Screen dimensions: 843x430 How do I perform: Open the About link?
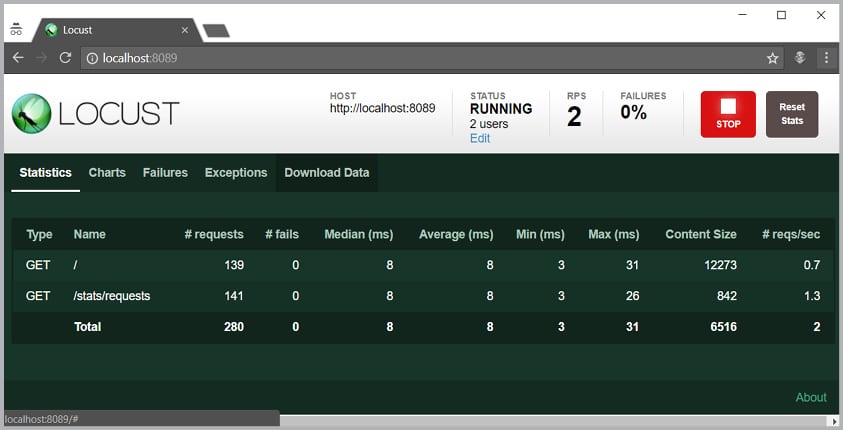click(811, 397)
